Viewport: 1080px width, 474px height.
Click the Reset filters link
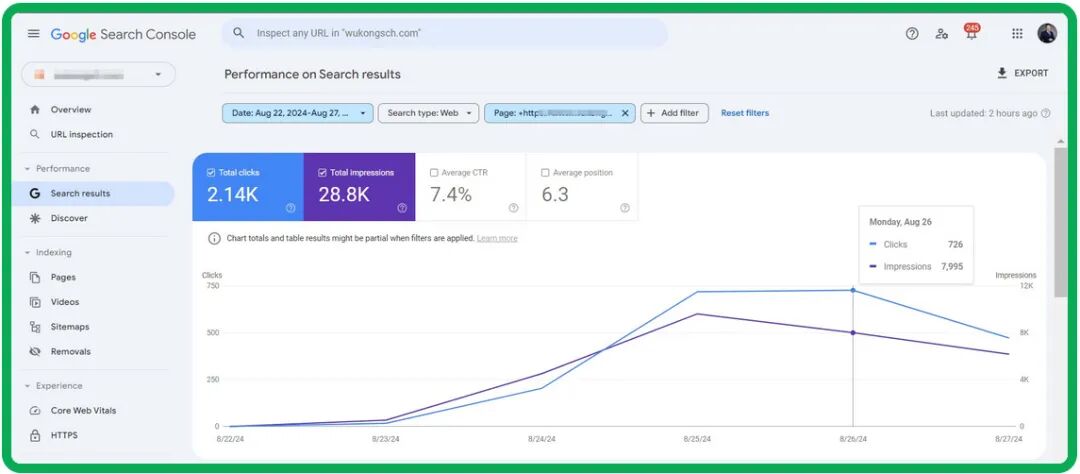(x=745, y=113)
